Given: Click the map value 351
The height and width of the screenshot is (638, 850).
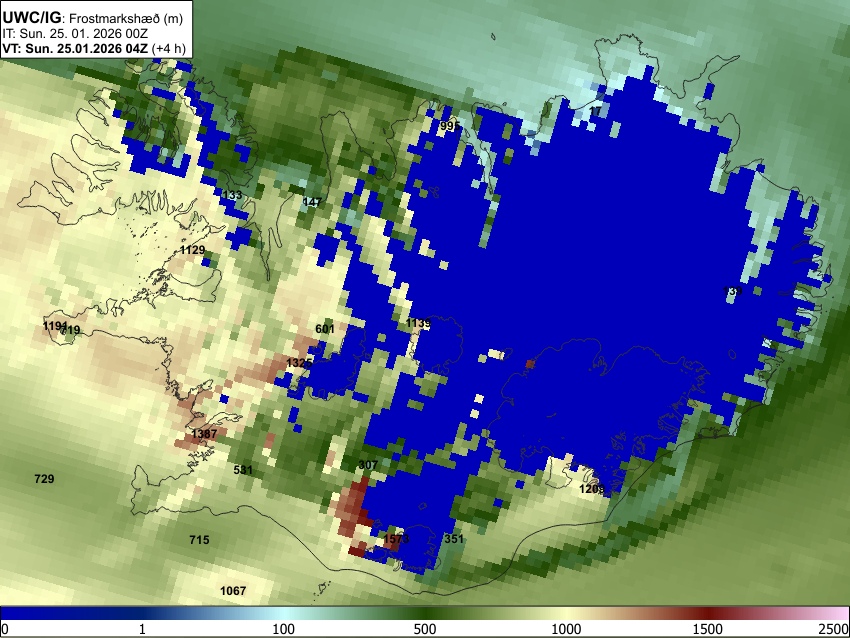Looking at the screenshot, I should [454, 539].
